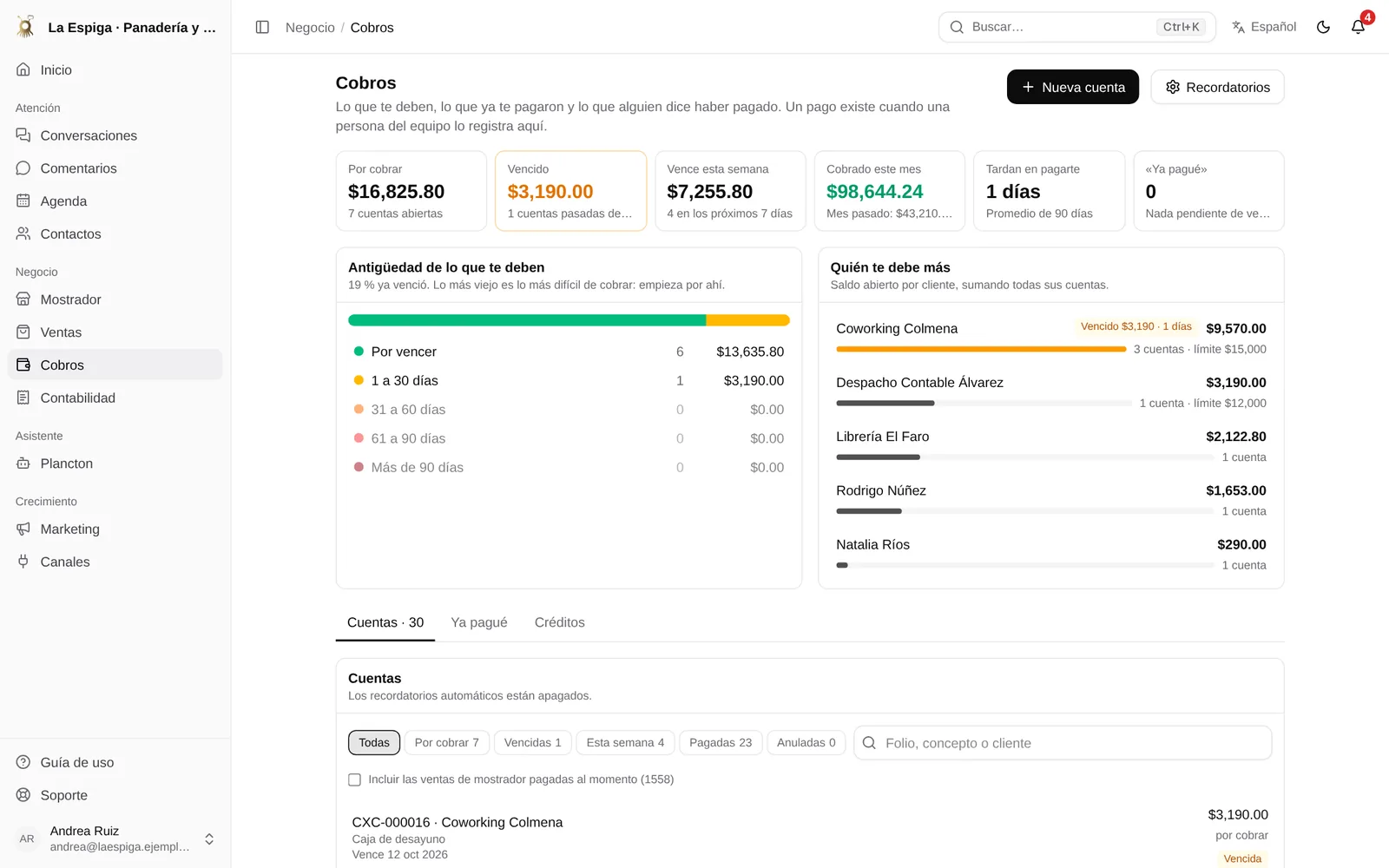This screenshot has height=868, width=1389.
Task: Switch to the Cuentas · 30 tab
Action: pyautogui.click(x=385, y=622)
